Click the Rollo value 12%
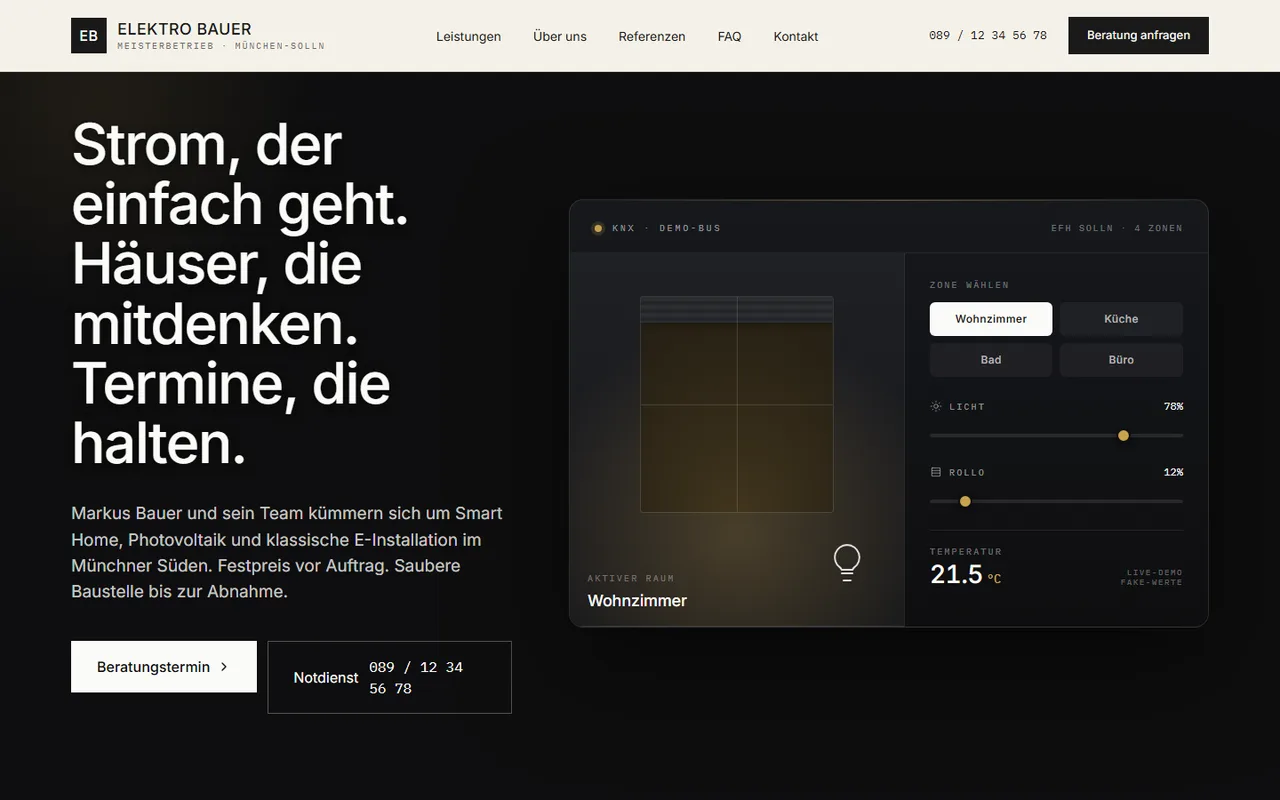Viewport: 1280px width, 800px height. (x=1173, y=472)
